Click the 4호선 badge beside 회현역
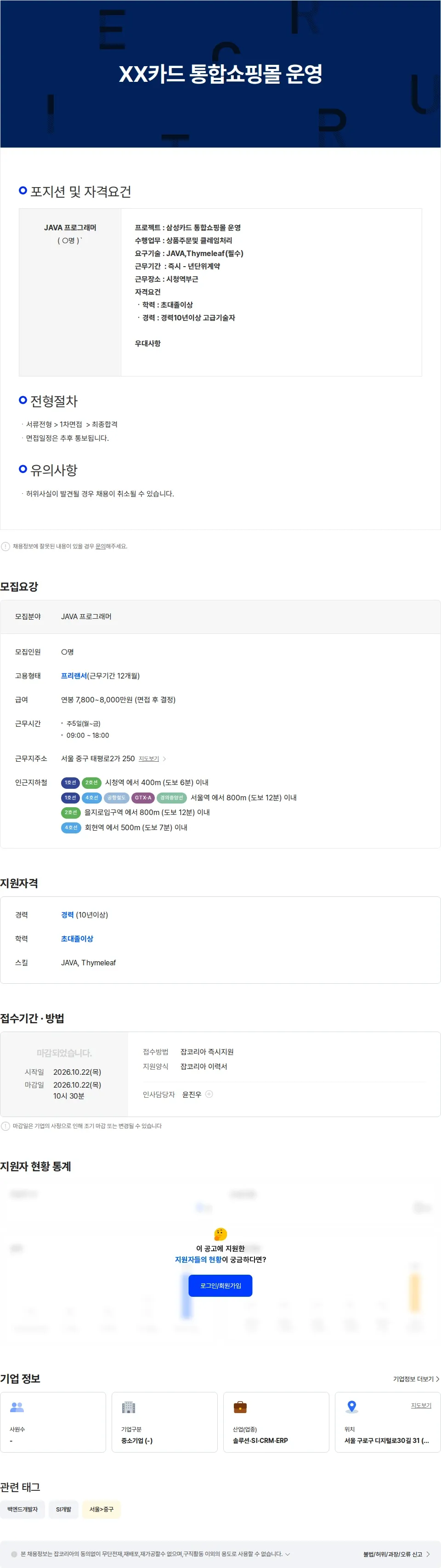 coord(71,827)
